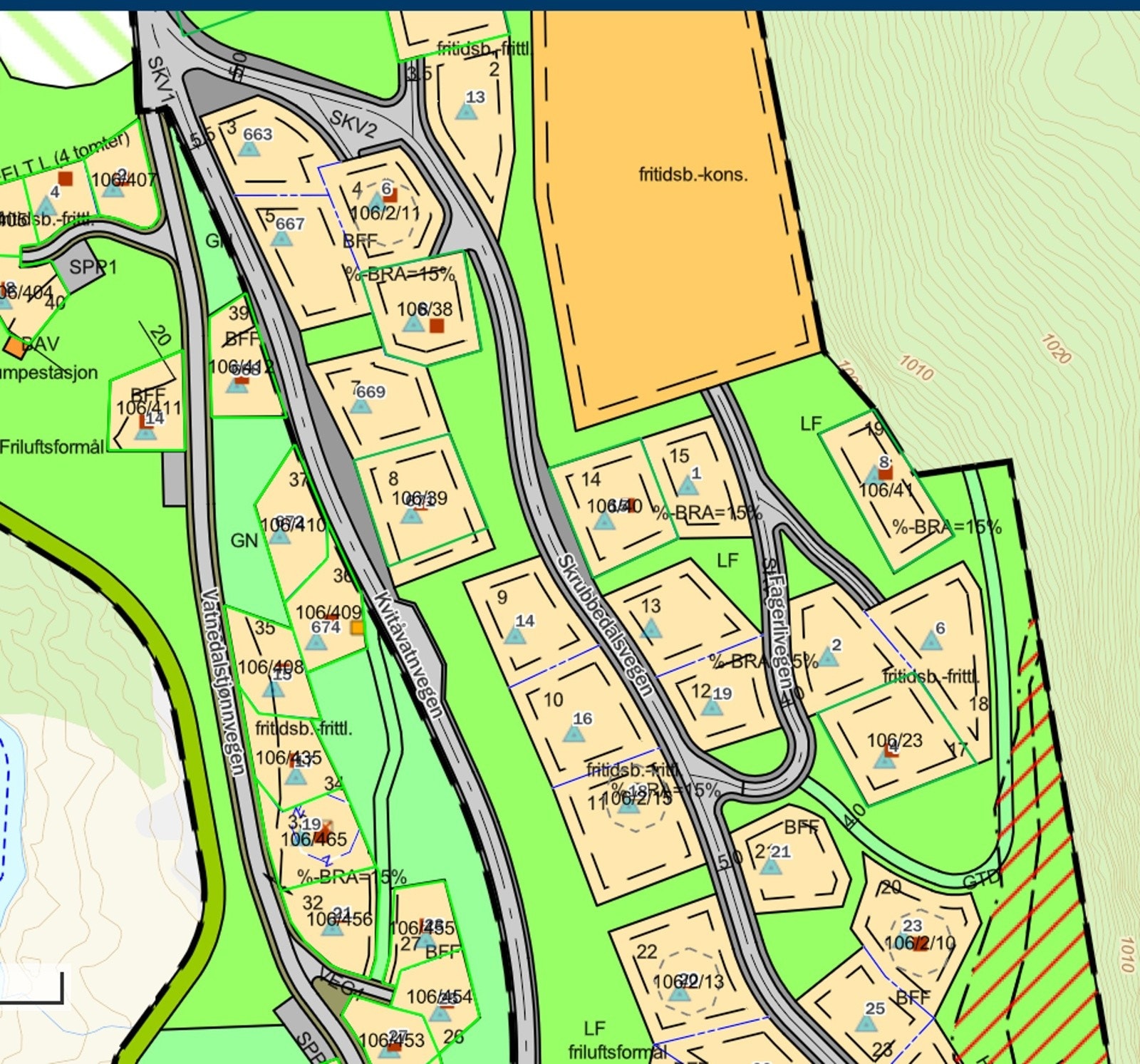Click the 'fritidsb.-kons.' area label
1140x1064 pixels.
click(693, 174)
